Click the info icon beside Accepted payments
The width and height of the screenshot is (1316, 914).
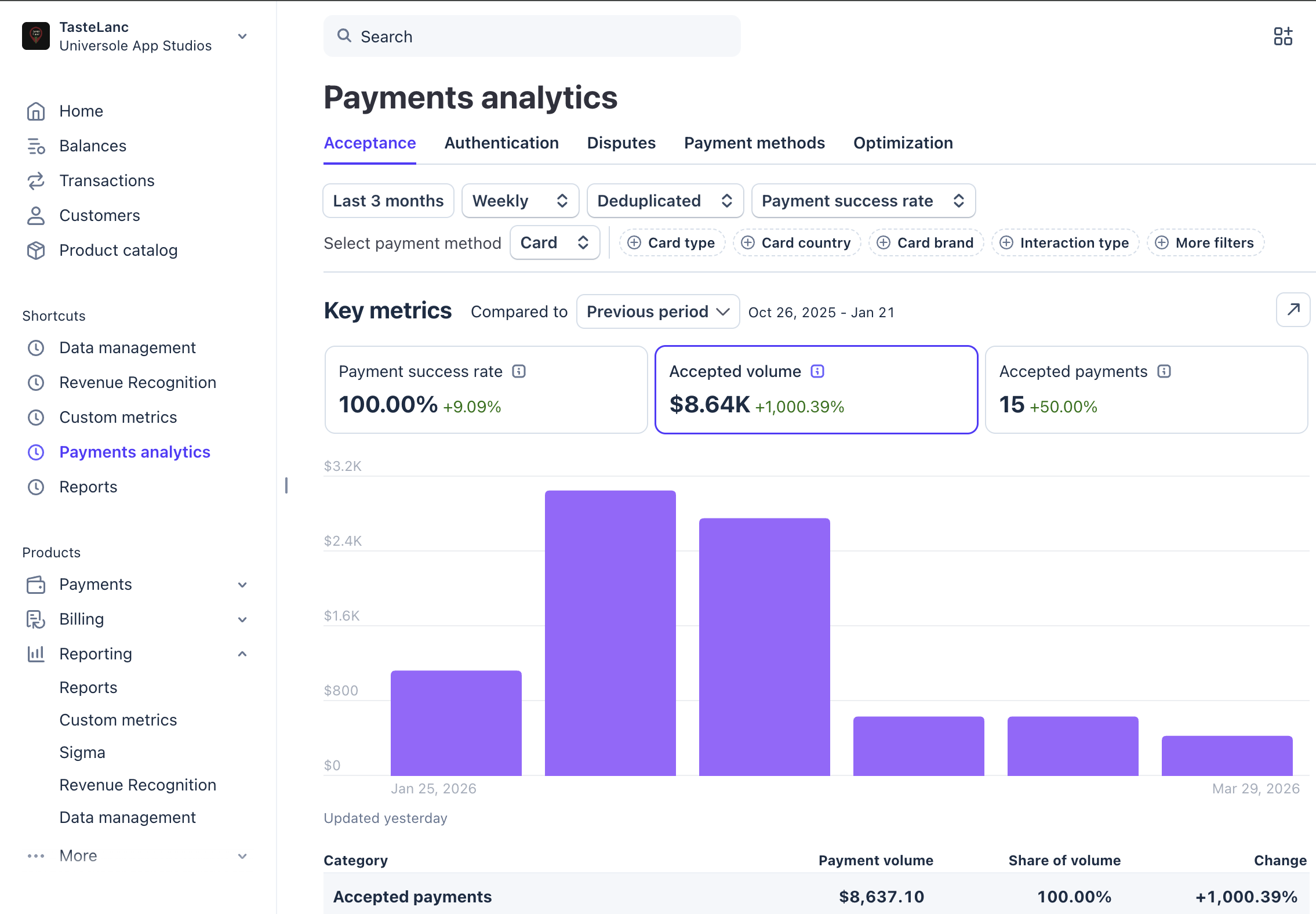pyautogui.click(x=1164, y=371)
